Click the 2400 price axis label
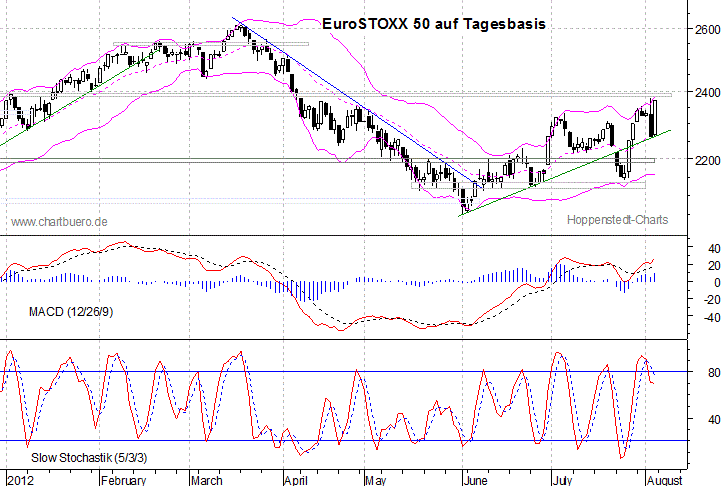The width and height of the screenshot is (723, 486). 707,93
